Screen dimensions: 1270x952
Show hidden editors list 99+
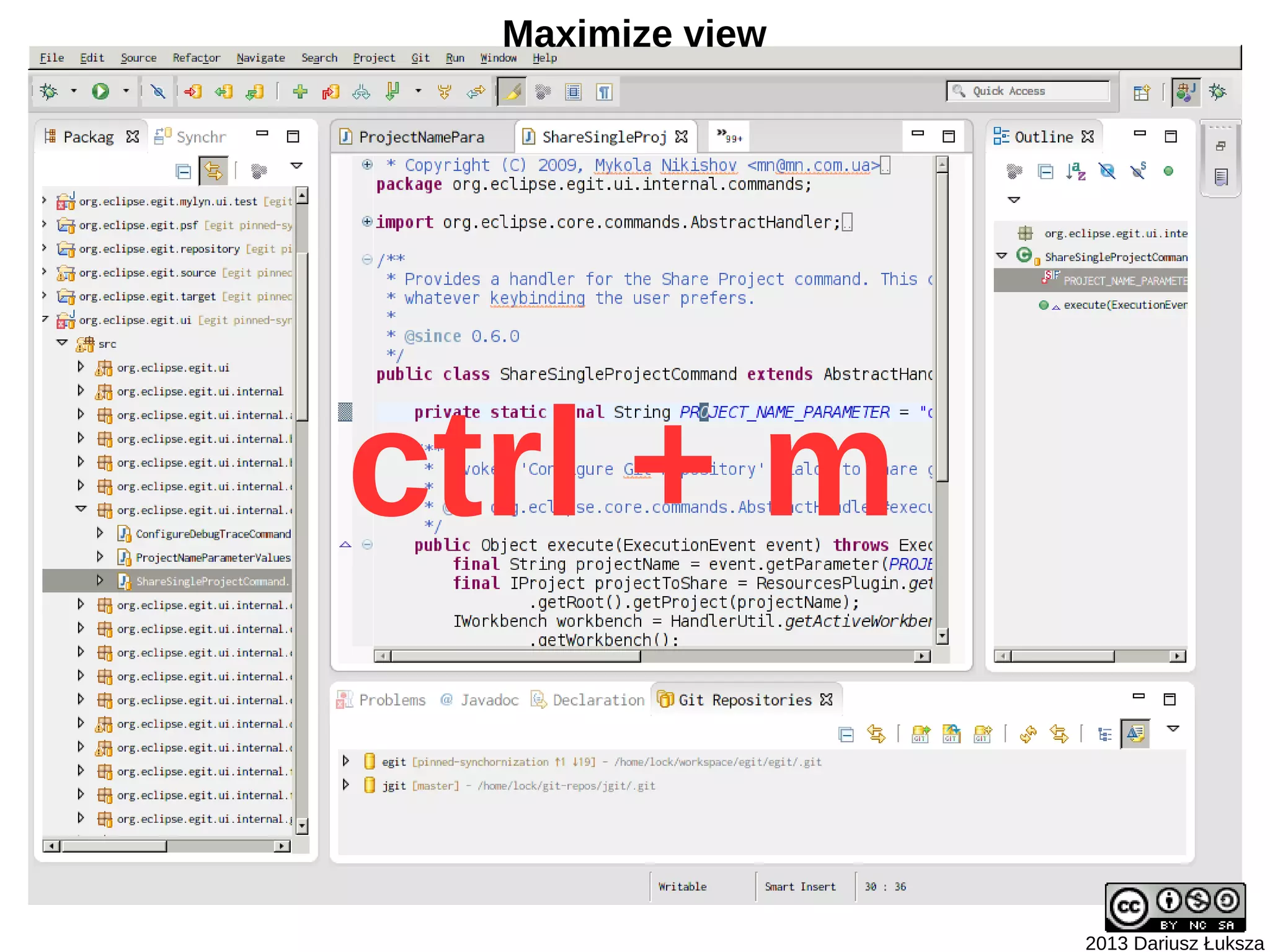(x=729, y=136)
